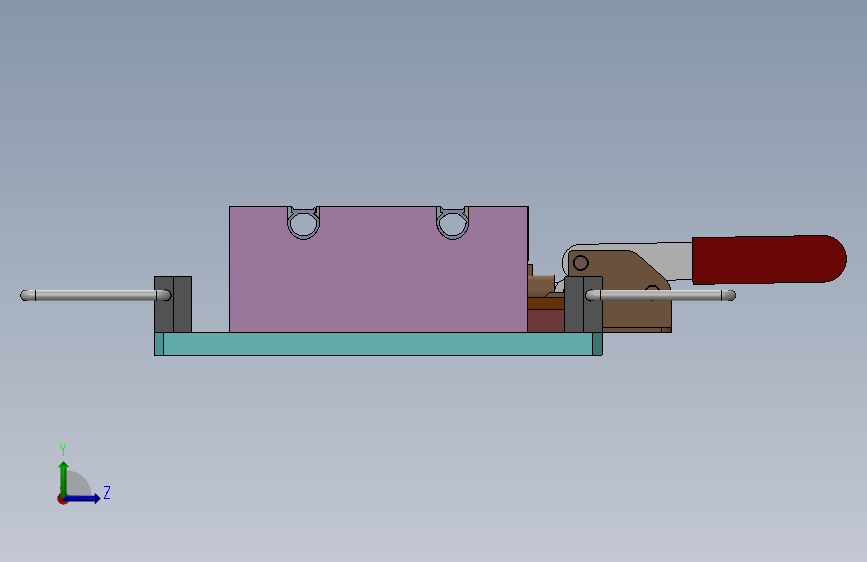Select the teal base plate
Viewport: 867px width, 562px height.
(x=378, y=344)
